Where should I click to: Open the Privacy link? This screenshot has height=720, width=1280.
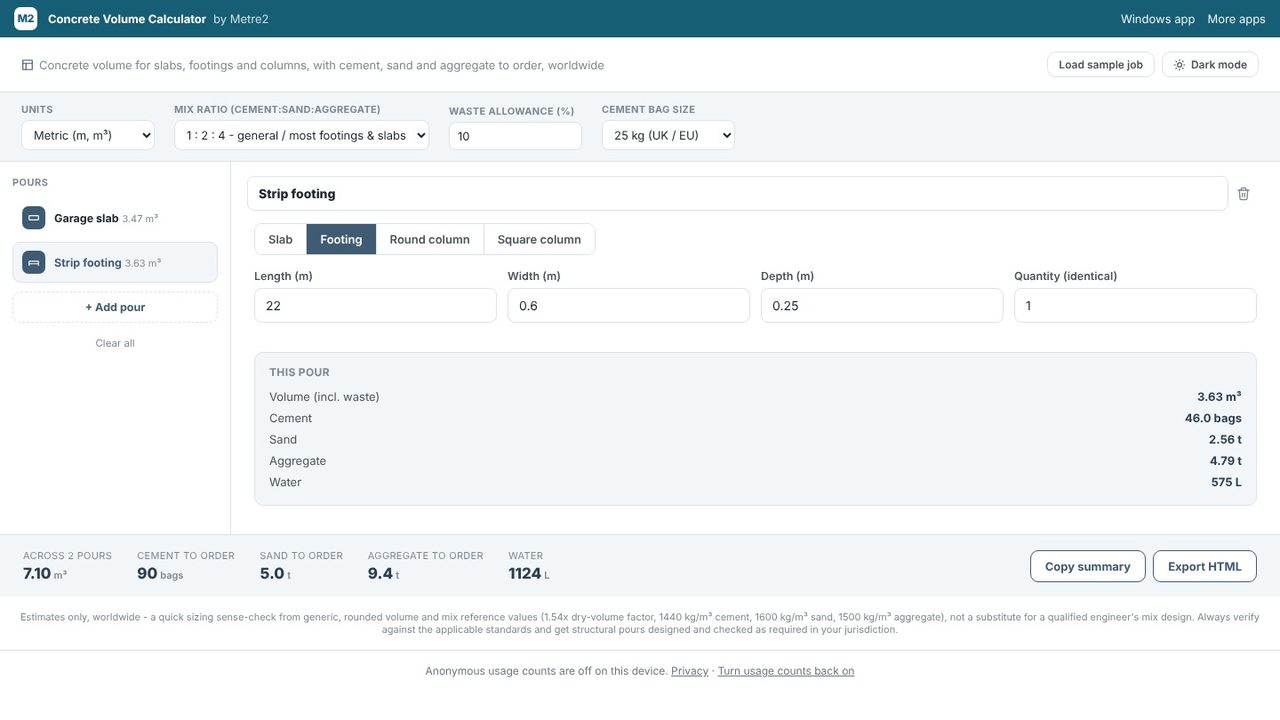(x=690, y=671)
